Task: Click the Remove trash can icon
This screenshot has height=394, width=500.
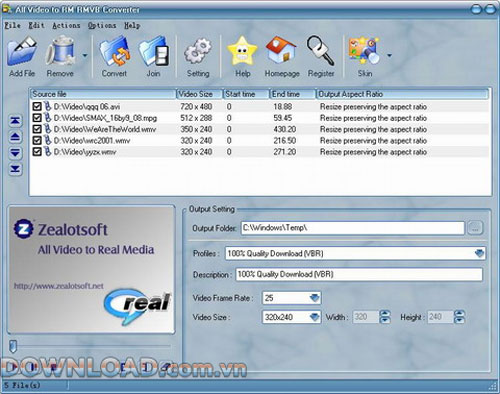Action: 60,52
